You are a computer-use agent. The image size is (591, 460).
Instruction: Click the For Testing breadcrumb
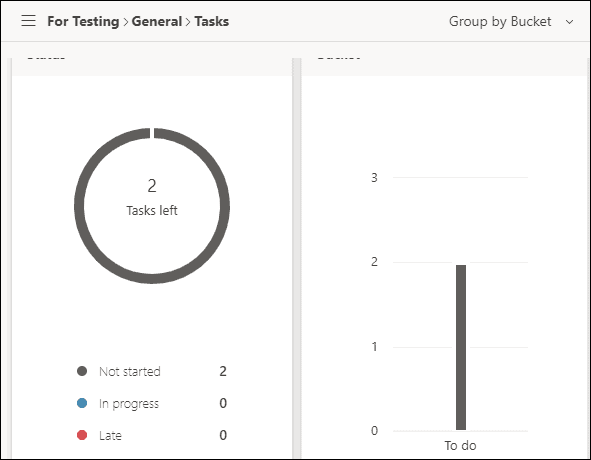point(83,21)
